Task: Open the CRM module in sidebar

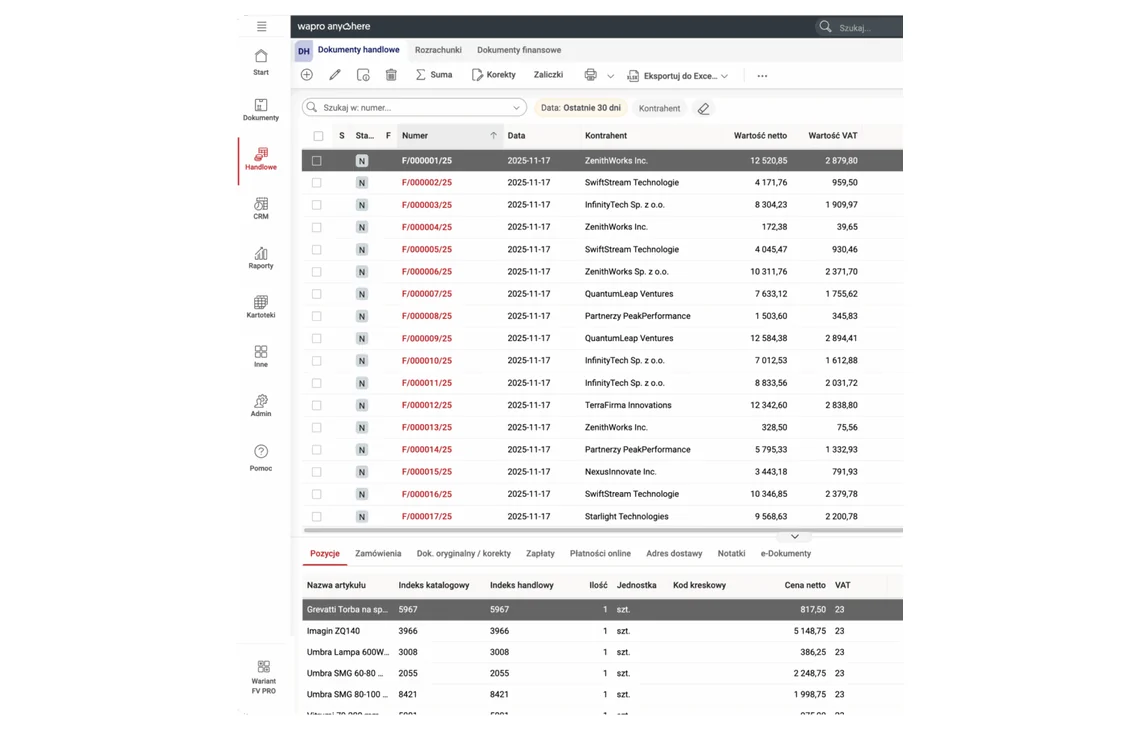Action: tap(261, 208)
